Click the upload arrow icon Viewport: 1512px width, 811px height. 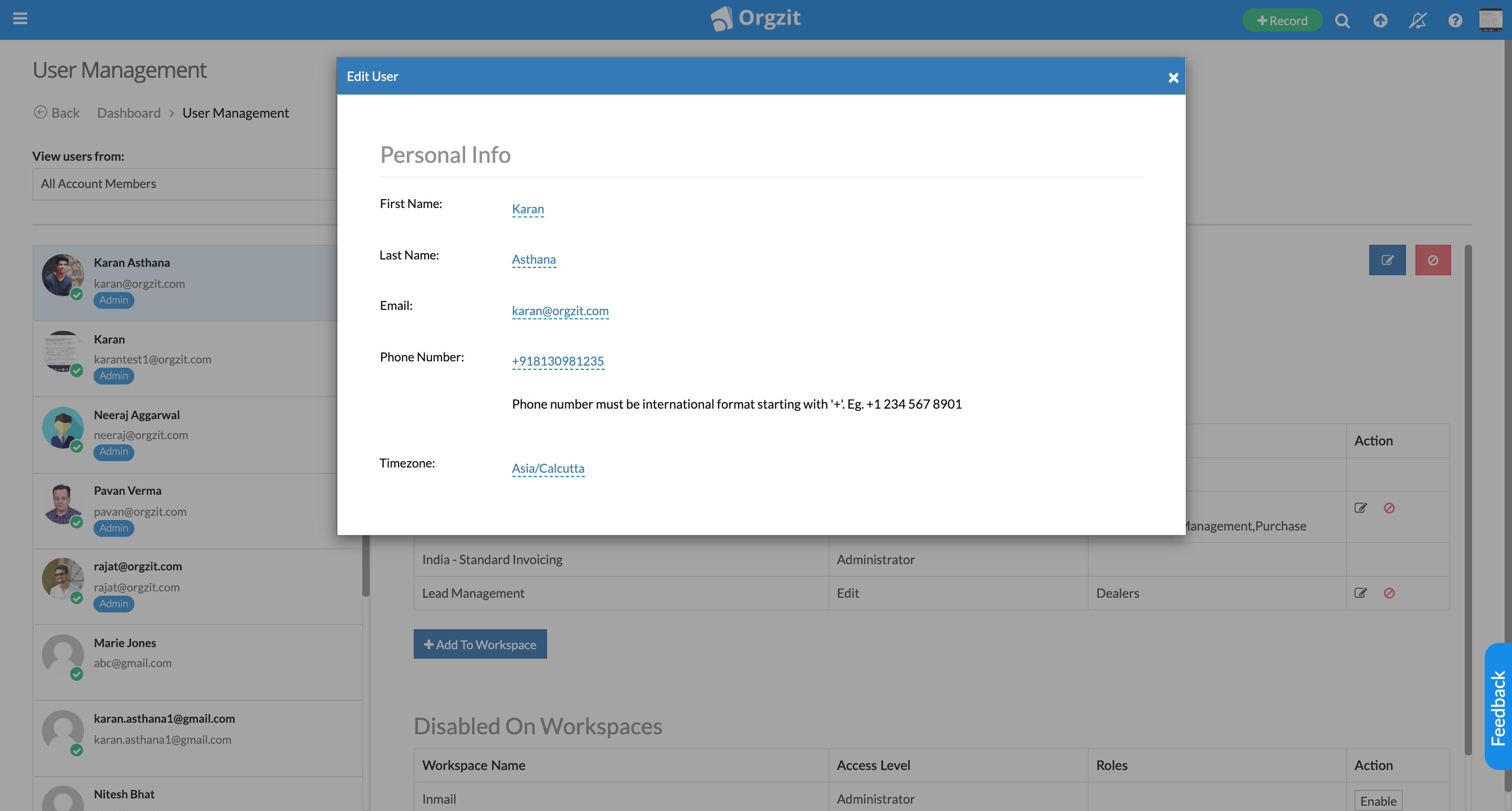[1380, 20]
